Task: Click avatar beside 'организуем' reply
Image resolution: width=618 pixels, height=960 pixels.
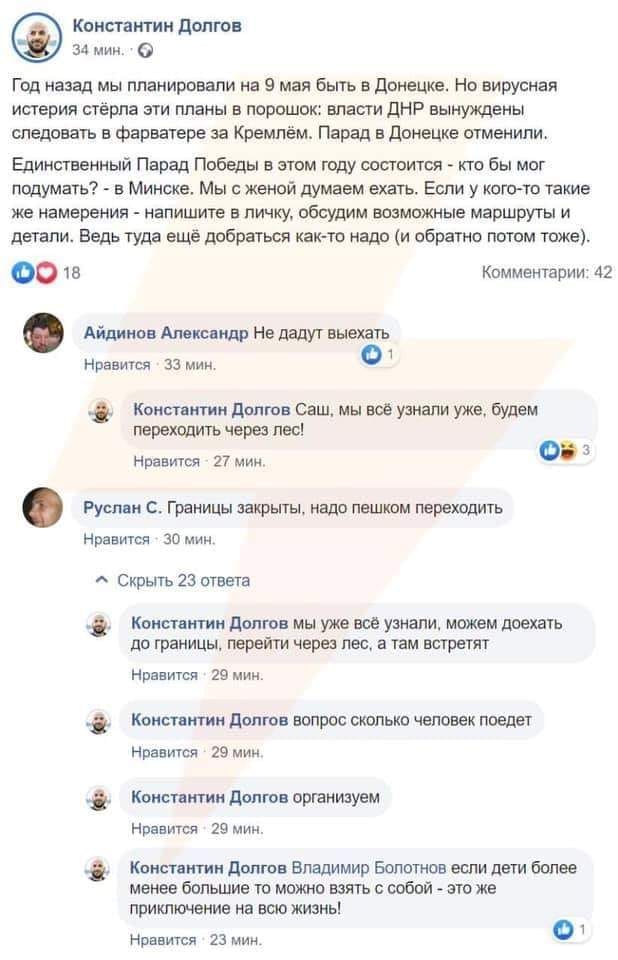Action: 98,797
